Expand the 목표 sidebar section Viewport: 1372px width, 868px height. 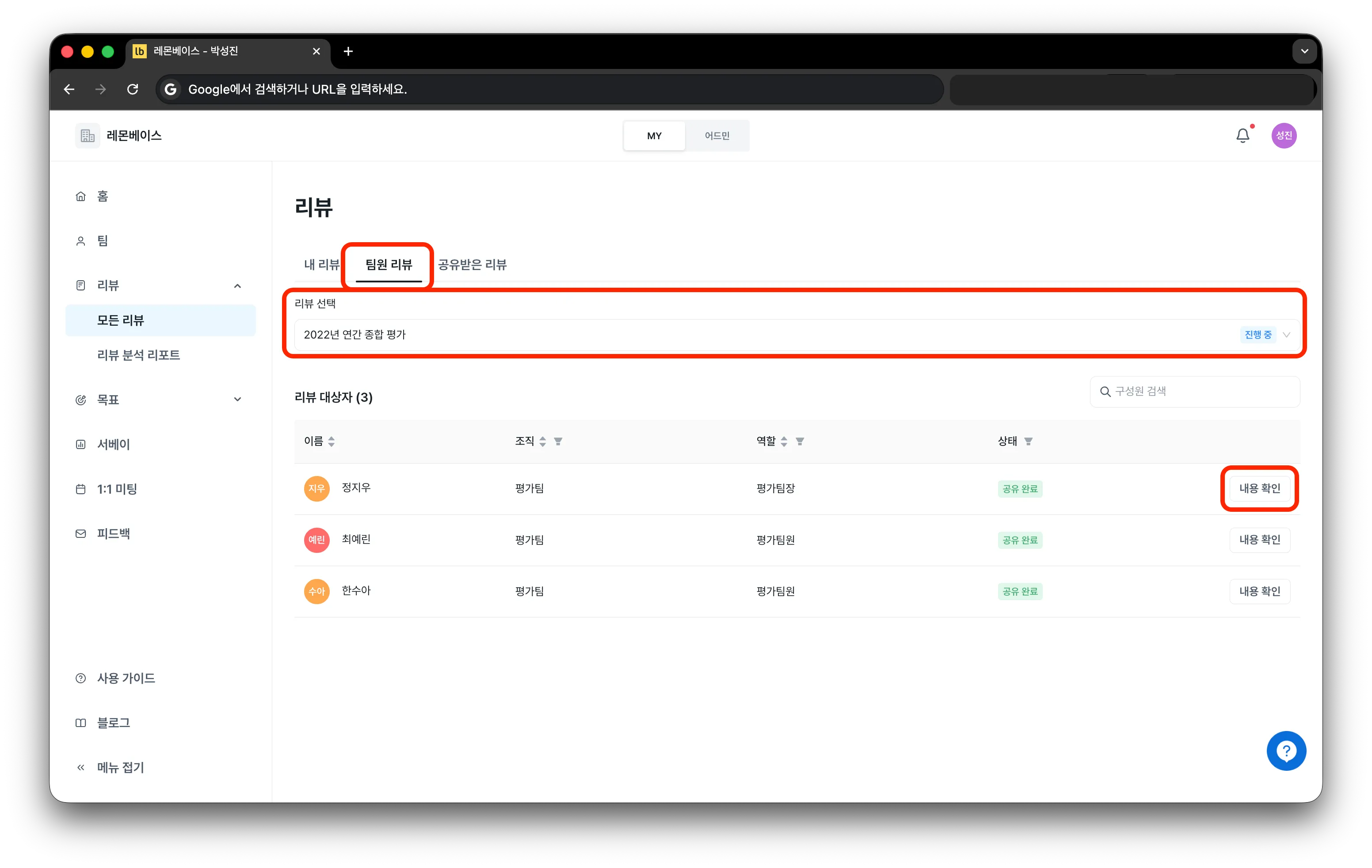click(x=238, y=400)
